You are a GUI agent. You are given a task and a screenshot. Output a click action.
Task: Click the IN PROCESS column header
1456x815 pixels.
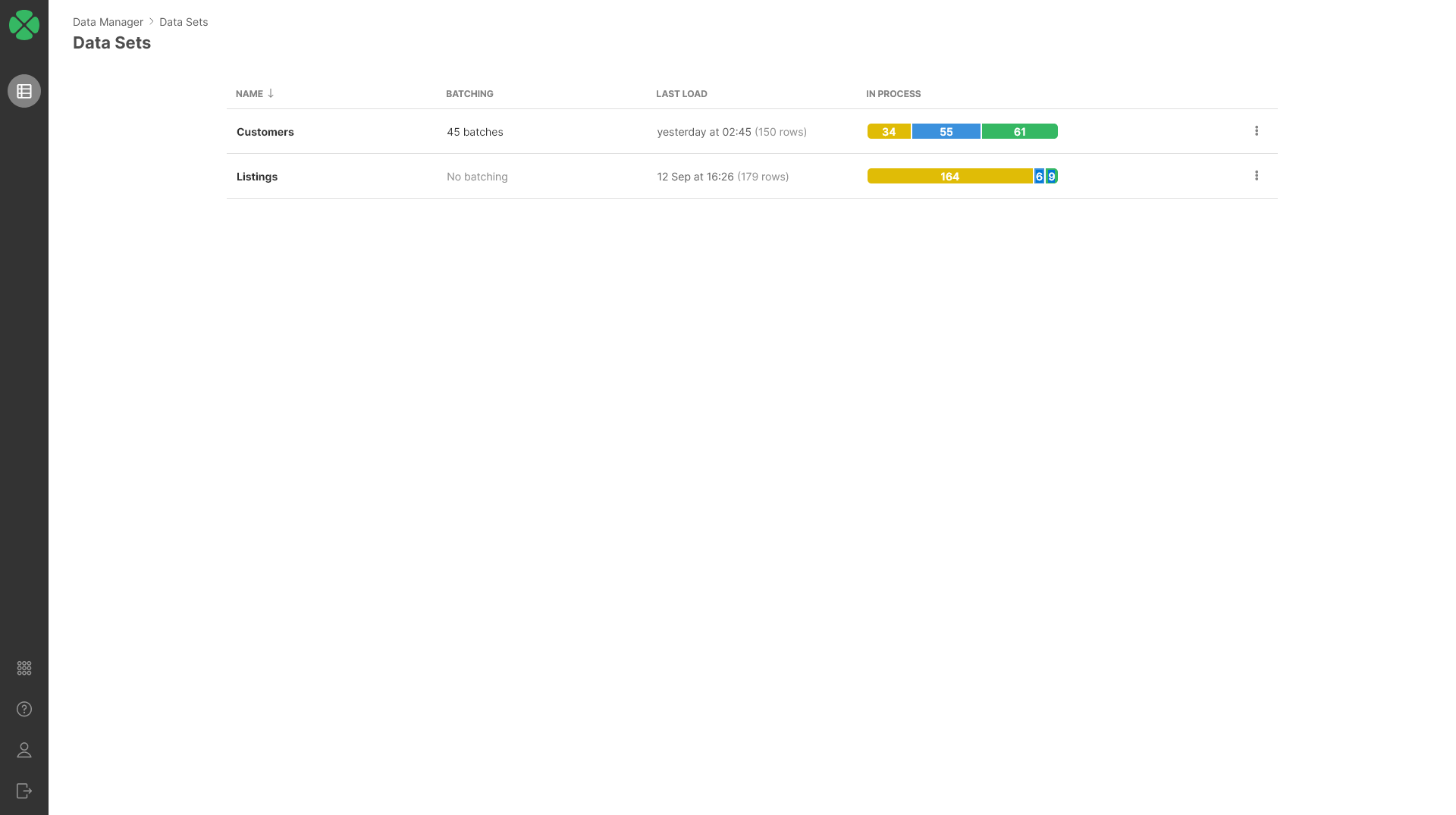(x=893, y=93)
